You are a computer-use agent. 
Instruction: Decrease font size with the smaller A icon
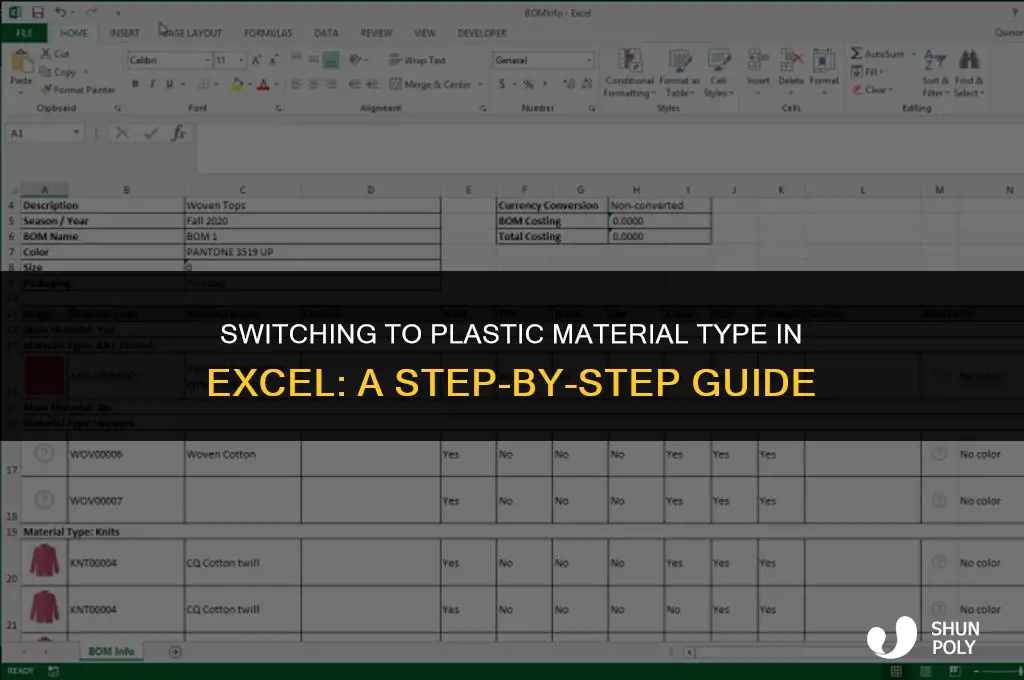[274, 60]
